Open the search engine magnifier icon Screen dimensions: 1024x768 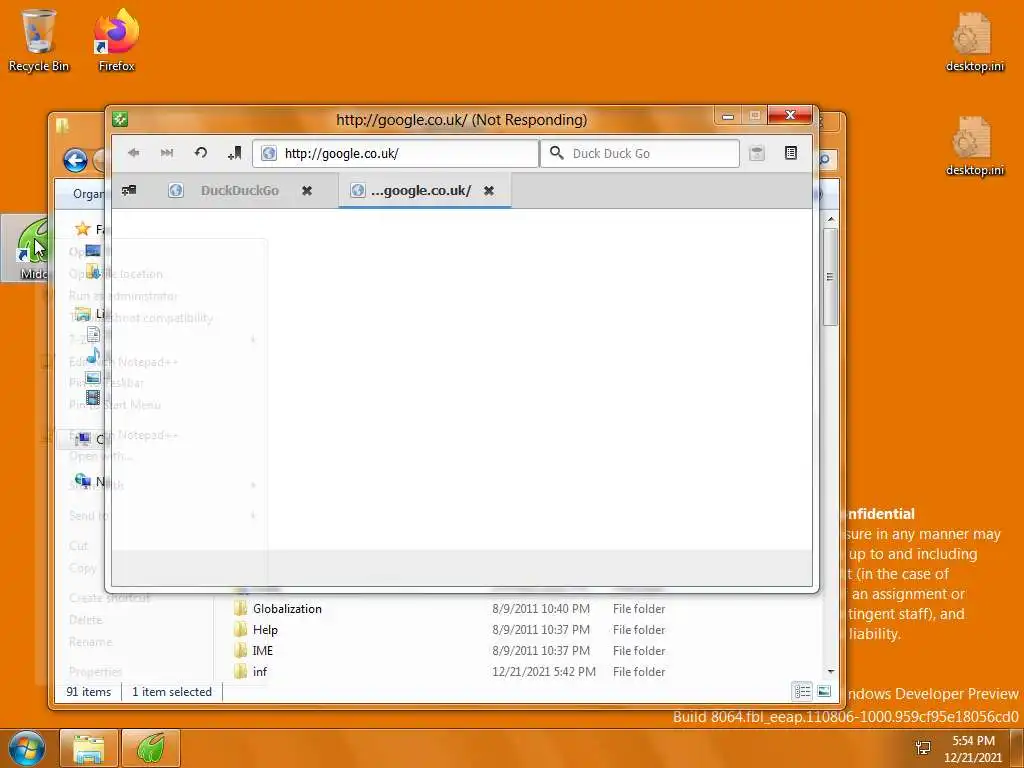pos(556,153)
